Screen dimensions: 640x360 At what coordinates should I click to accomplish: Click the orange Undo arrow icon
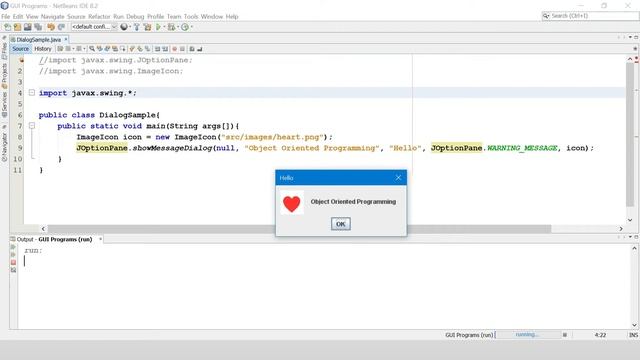click(x=51, y=27)
